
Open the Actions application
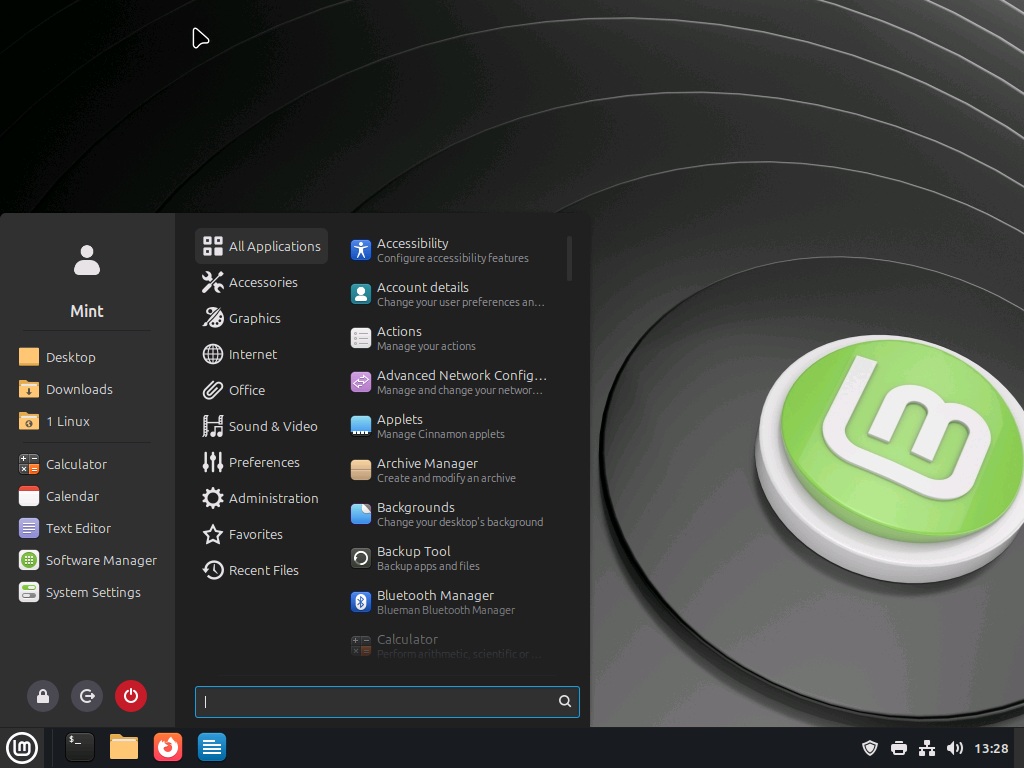pyautogui.click(x=452, y=338)
